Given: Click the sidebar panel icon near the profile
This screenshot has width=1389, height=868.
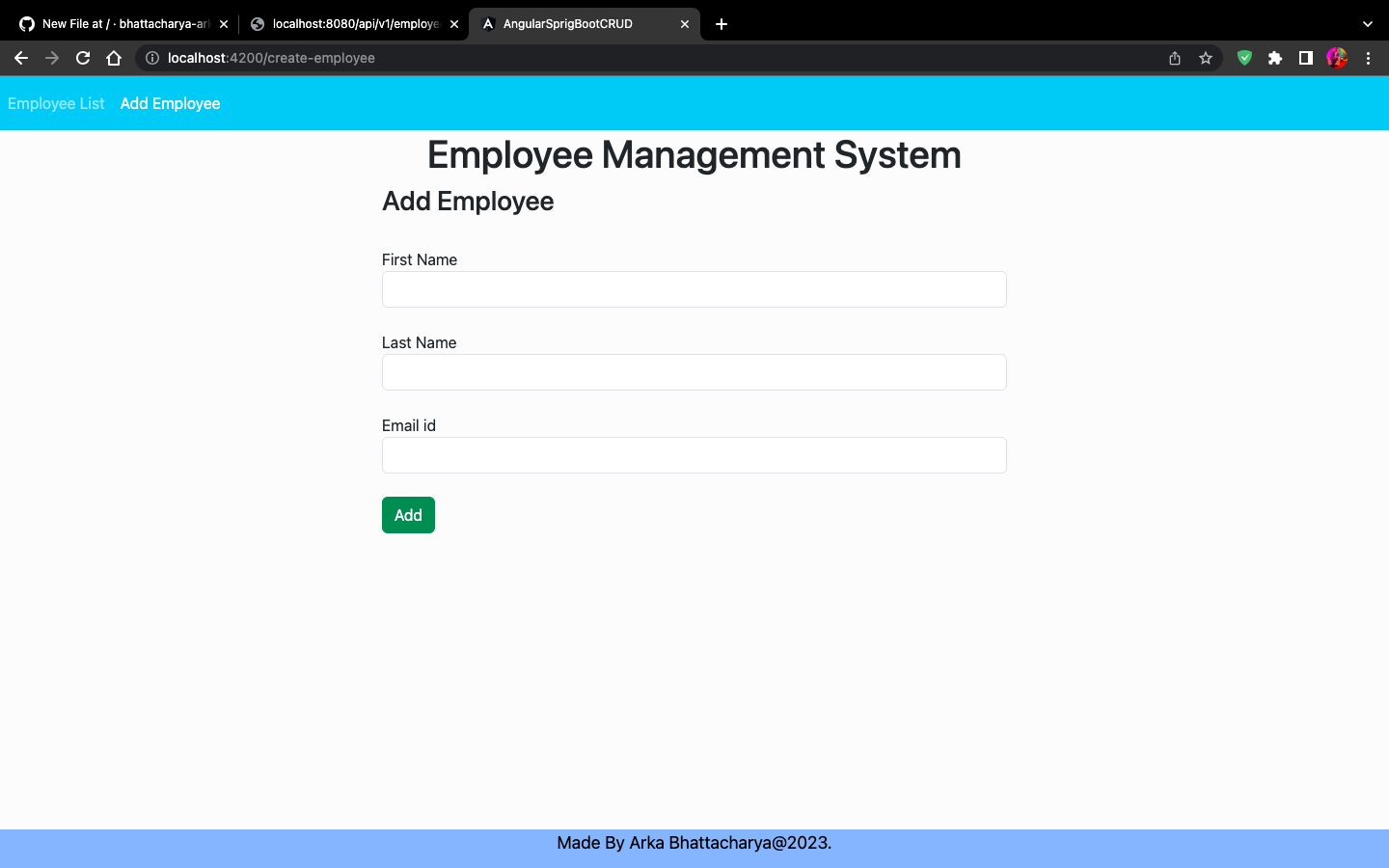Looking at the screenshot, I should [x=1305, y=58].
